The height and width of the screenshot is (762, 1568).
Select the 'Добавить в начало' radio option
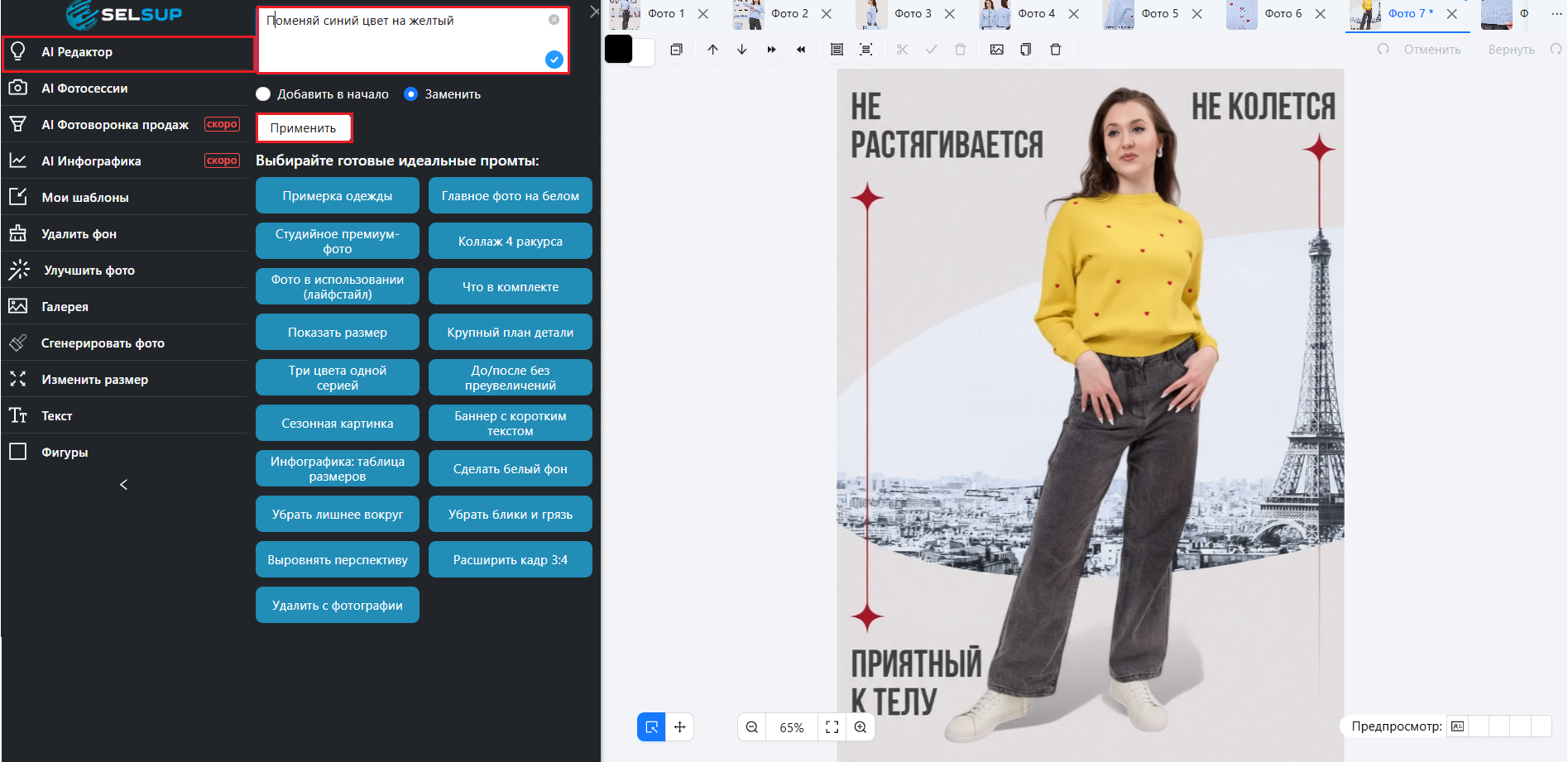point(264,94)
